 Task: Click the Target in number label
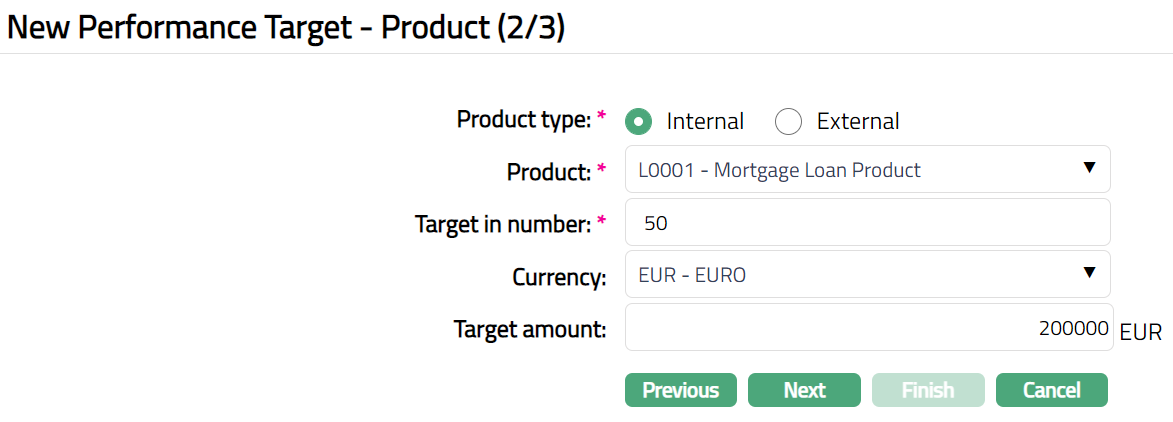pyautogui.click(x=503, y=224)
